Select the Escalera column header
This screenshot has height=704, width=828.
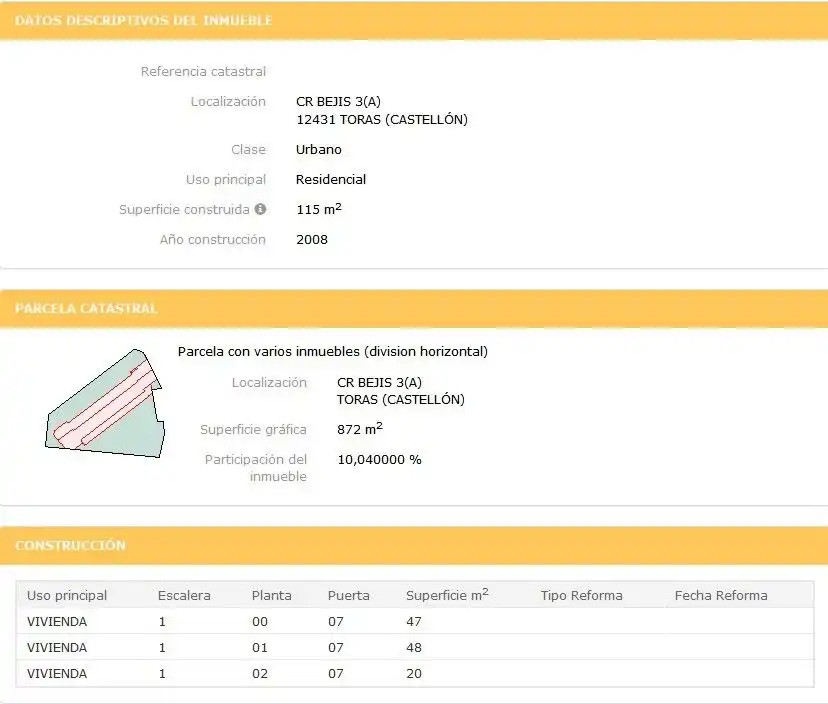[x=184, y=595]
